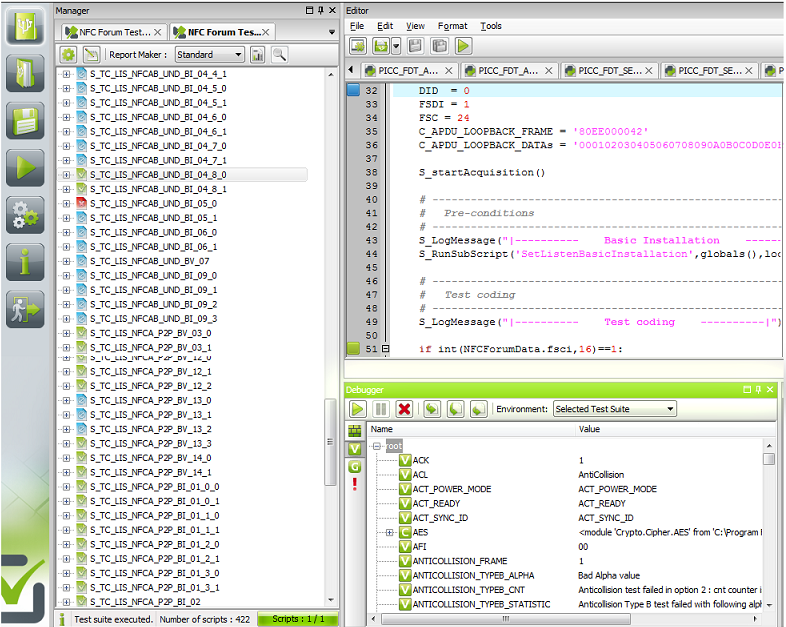Toggle the green V filter in Debugger sidebar
The height and width of the screenshot is (627, 786).
(354, 449)
